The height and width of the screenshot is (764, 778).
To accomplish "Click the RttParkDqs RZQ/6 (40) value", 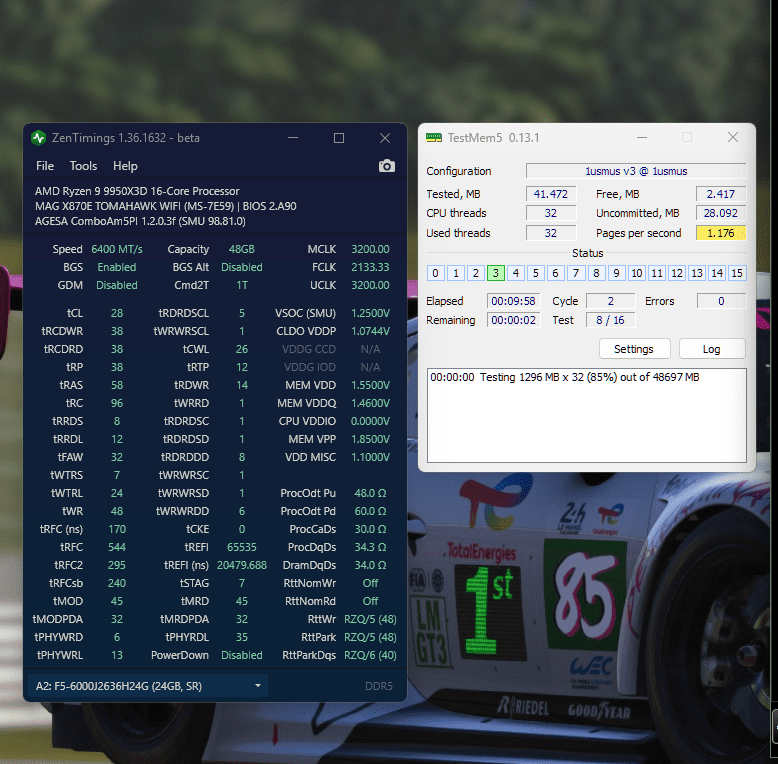I will pos(370,655).
